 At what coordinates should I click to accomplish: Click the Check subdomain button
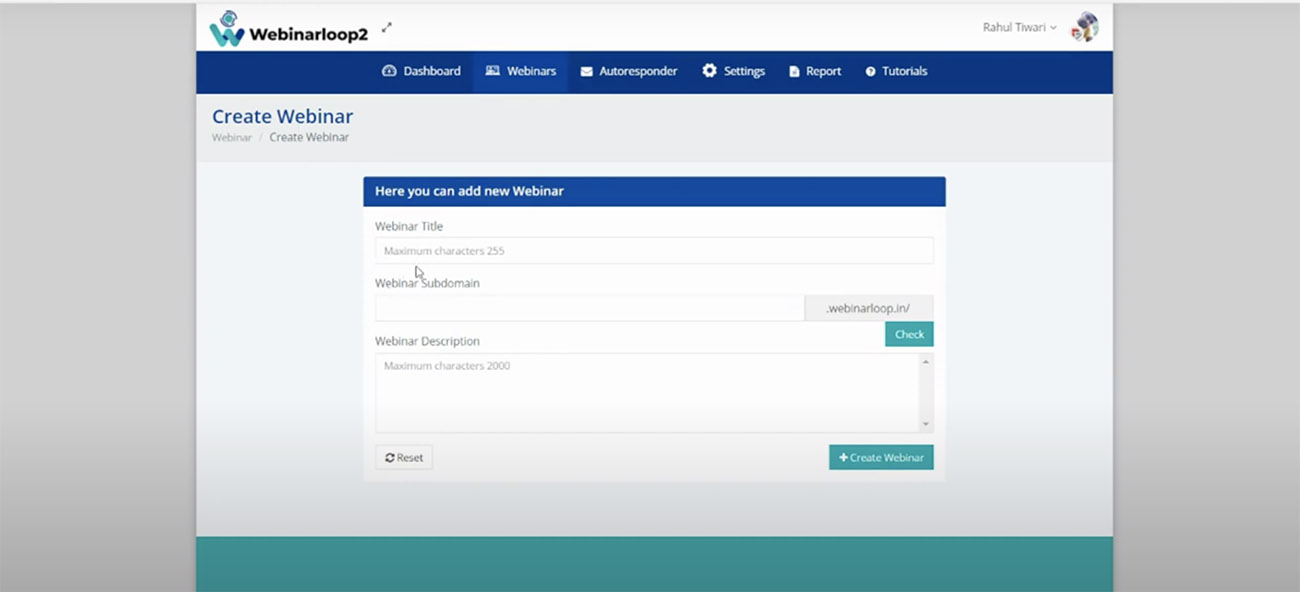pyautogui.click(x=909, y=334)
